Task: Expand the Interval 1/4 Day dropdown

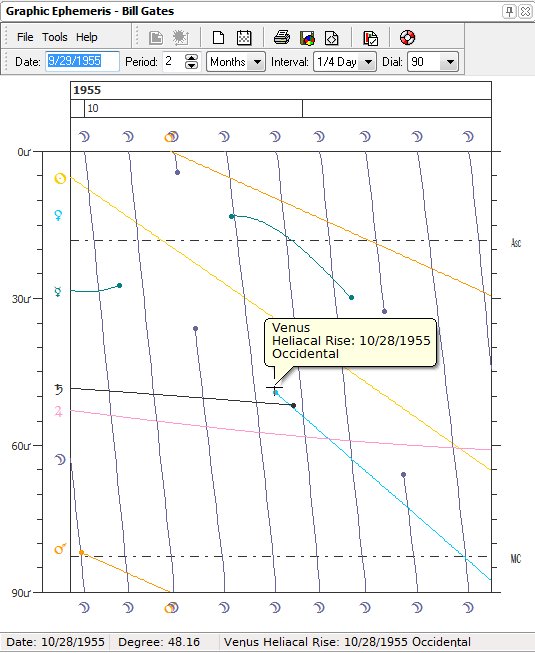Action: click(x=368, y=62)
